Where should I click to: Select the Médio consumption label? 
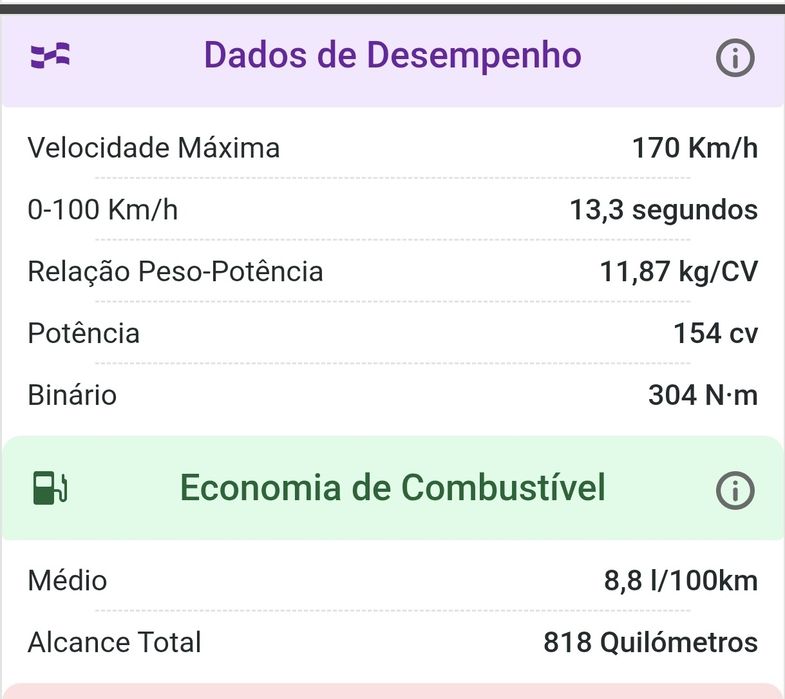pos(68,580)
